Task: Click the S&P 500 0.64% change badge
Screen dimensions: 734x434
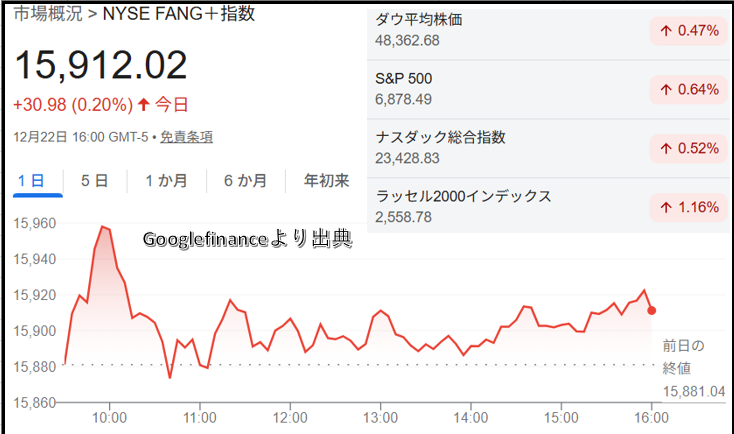Action: [690, 90]
